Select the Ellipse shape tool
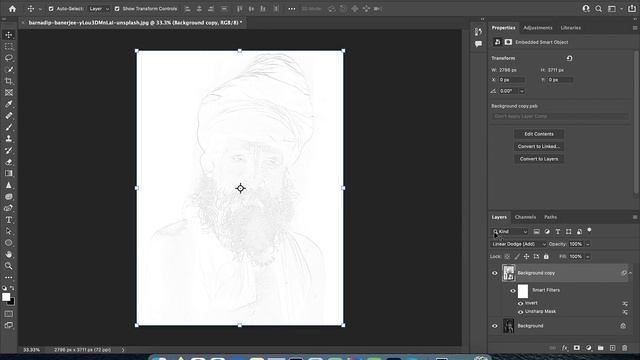The width and height of the screenshot is (640, 360). [9, 243]
